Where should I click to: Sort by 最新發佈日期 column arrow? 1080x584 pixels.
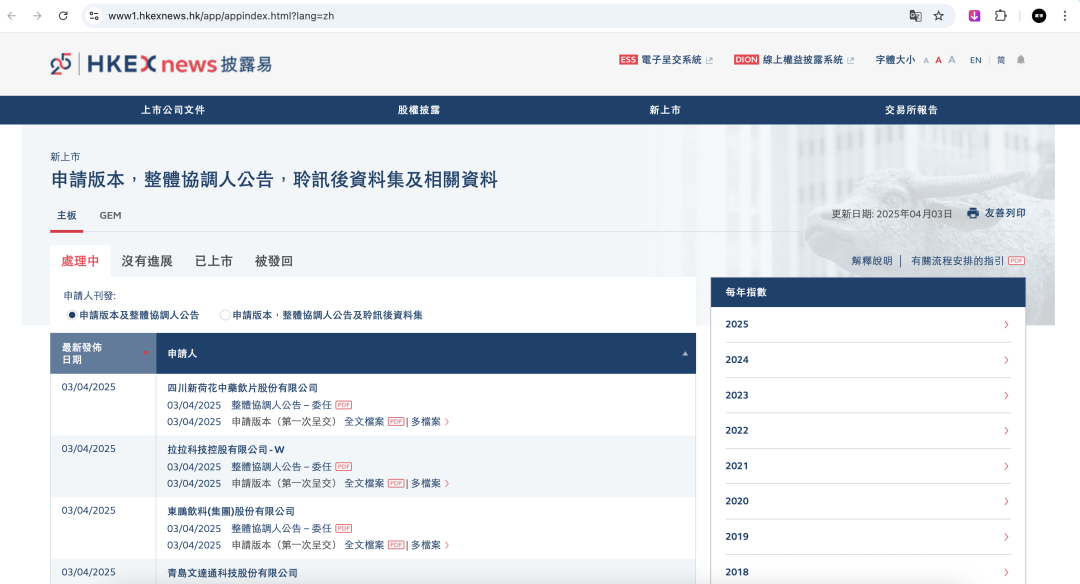146,353
